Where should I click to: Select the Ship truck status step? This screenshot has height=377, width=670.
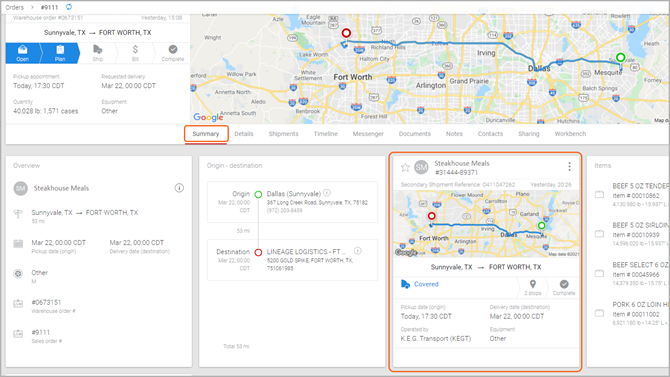coord(97,53)
